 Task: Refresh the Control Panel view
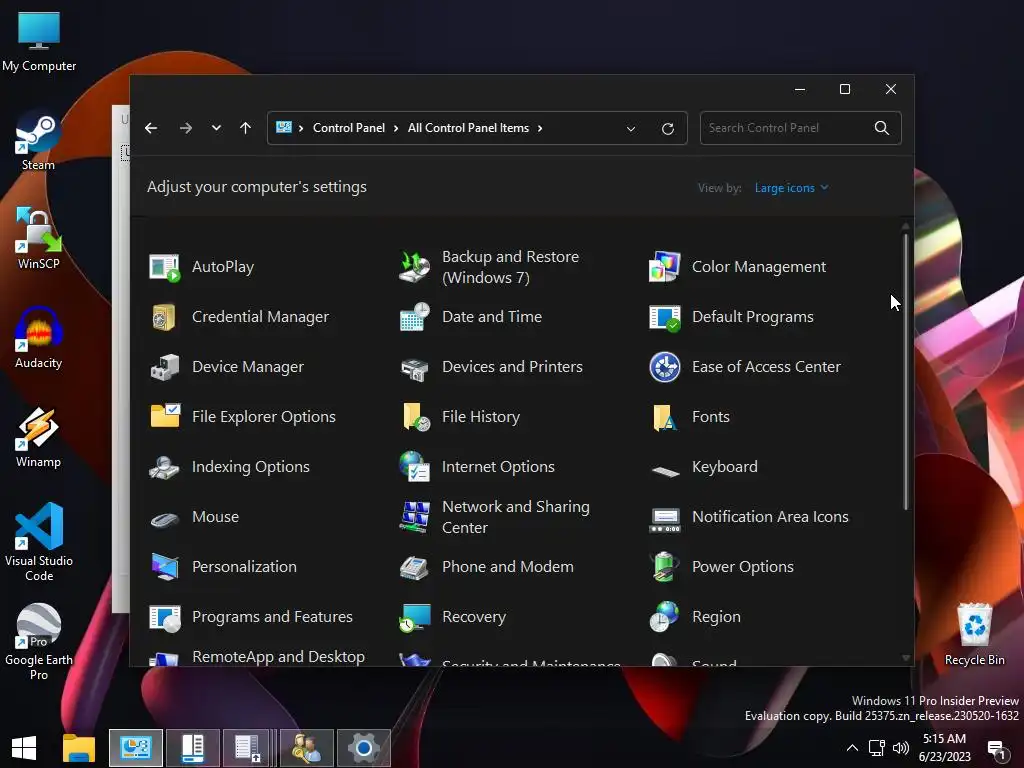667,129
